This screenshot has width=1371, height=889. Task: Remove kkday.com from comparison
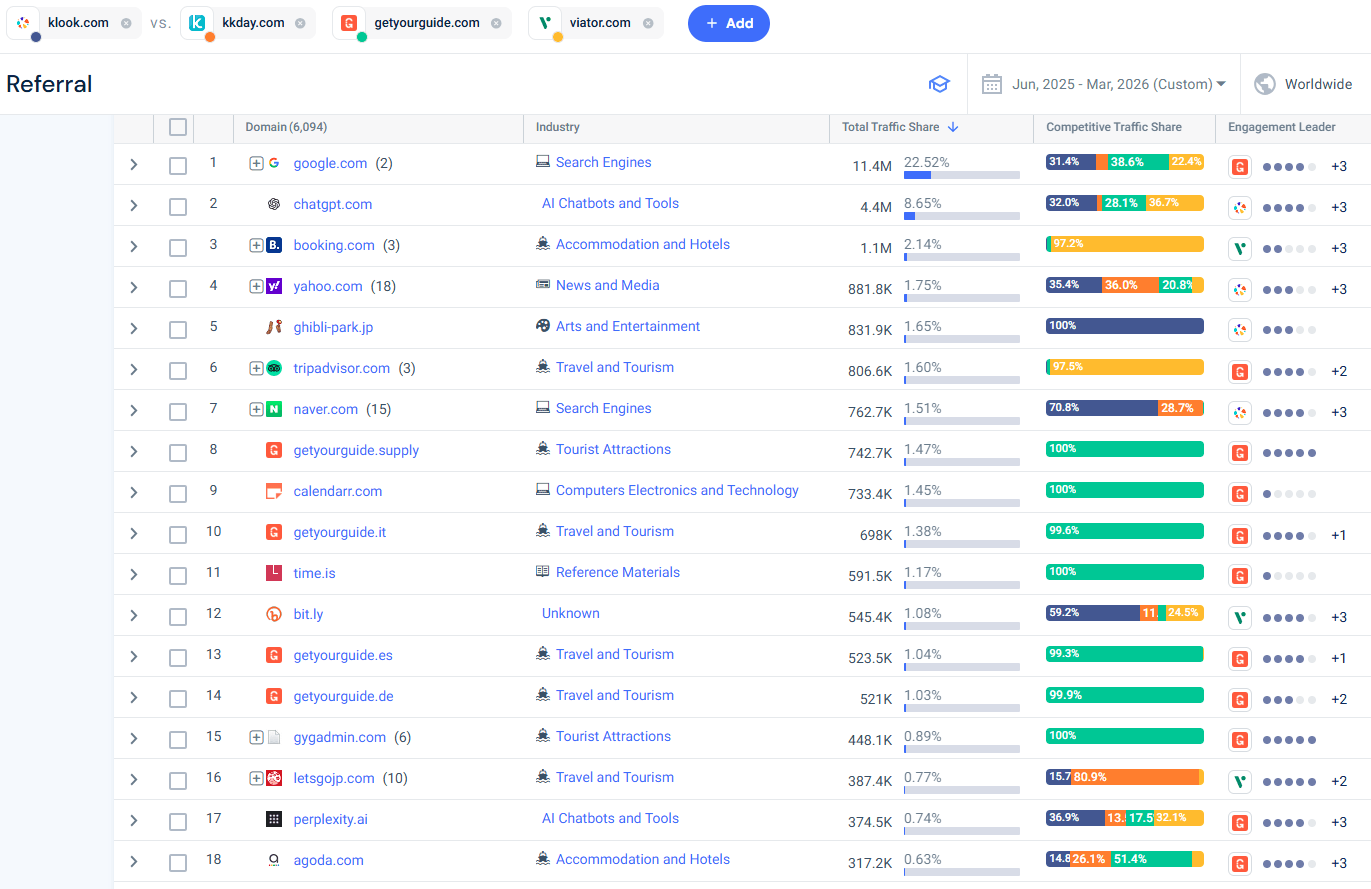coord(300,23)
